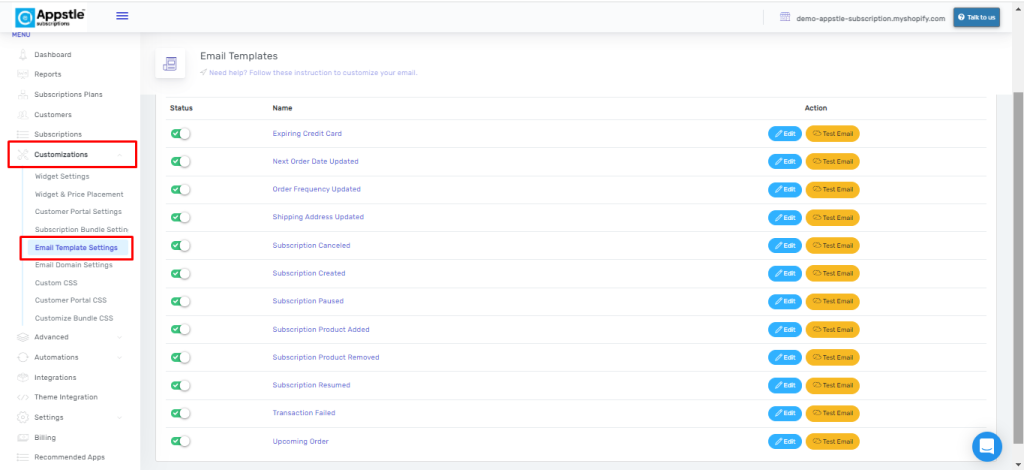The width and height of the screenshot is (1024, 470).
Task: Click the Integrations icon in sidebar
Action: (x=22, y=377)
